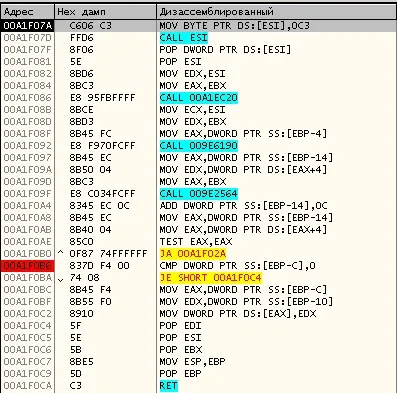Select CALL 00A1EC20 instruction

198,98
